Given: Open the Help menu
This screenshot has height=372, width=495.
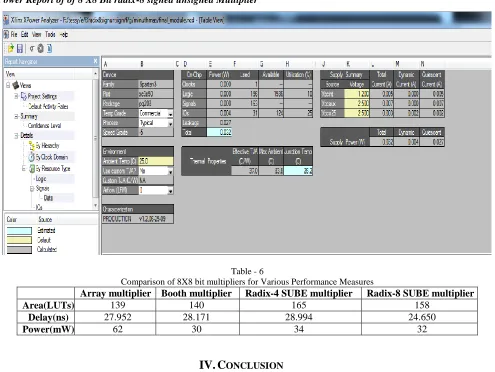Looking at the screenshot, I should [x=64, y=34].
